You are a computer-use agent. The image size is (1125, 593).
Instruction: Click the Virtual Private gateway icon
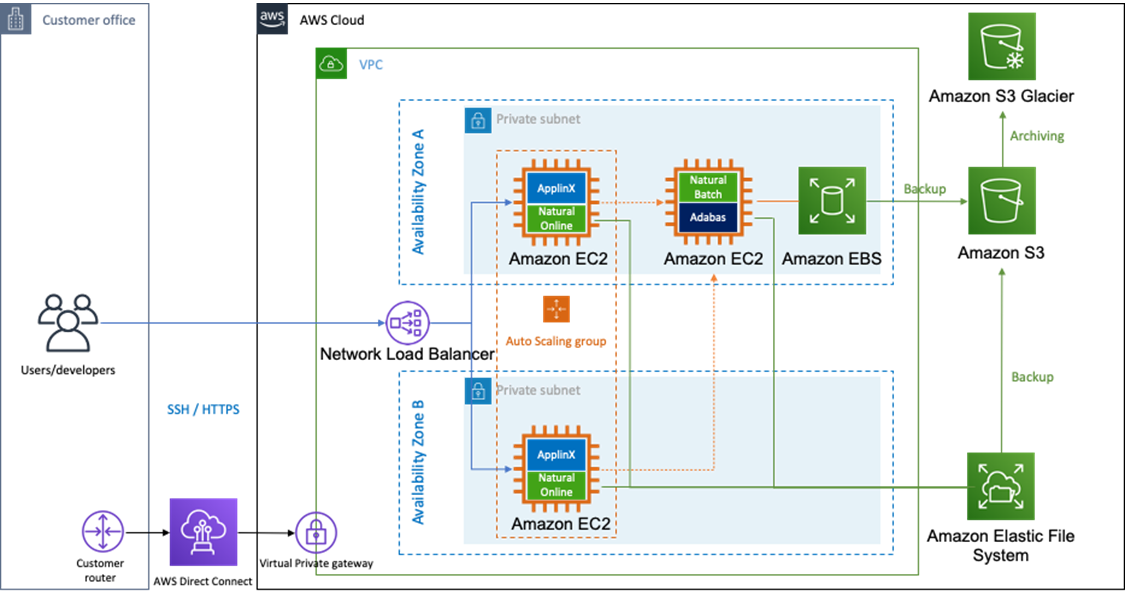point(316,533)
